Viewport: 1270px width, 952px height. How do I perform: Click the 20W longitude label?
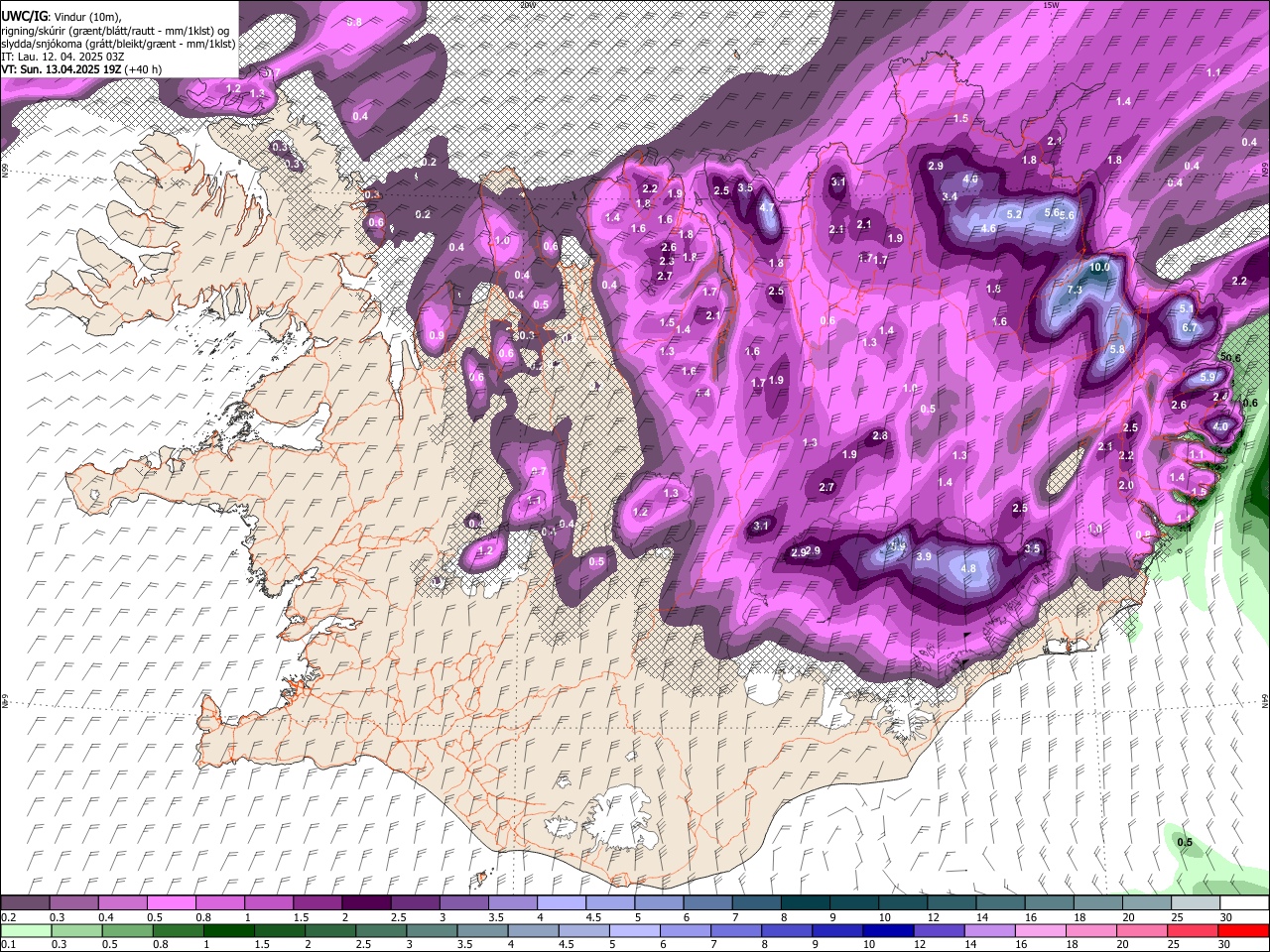pos(526,5)
